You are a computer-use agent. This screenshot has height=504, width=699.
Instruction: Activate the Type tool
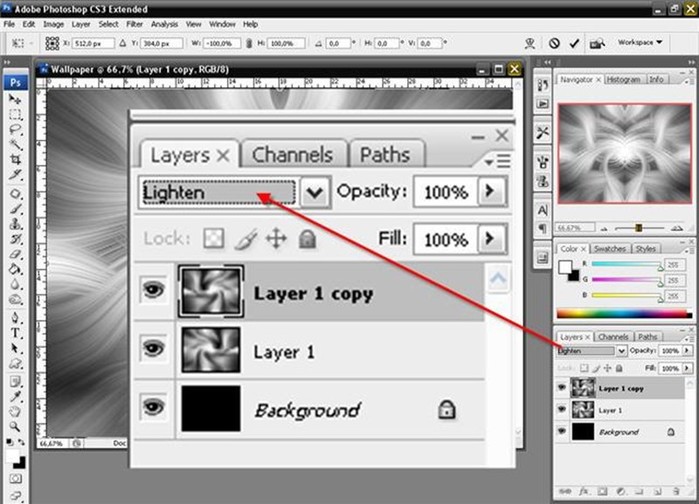pos(15,333)
